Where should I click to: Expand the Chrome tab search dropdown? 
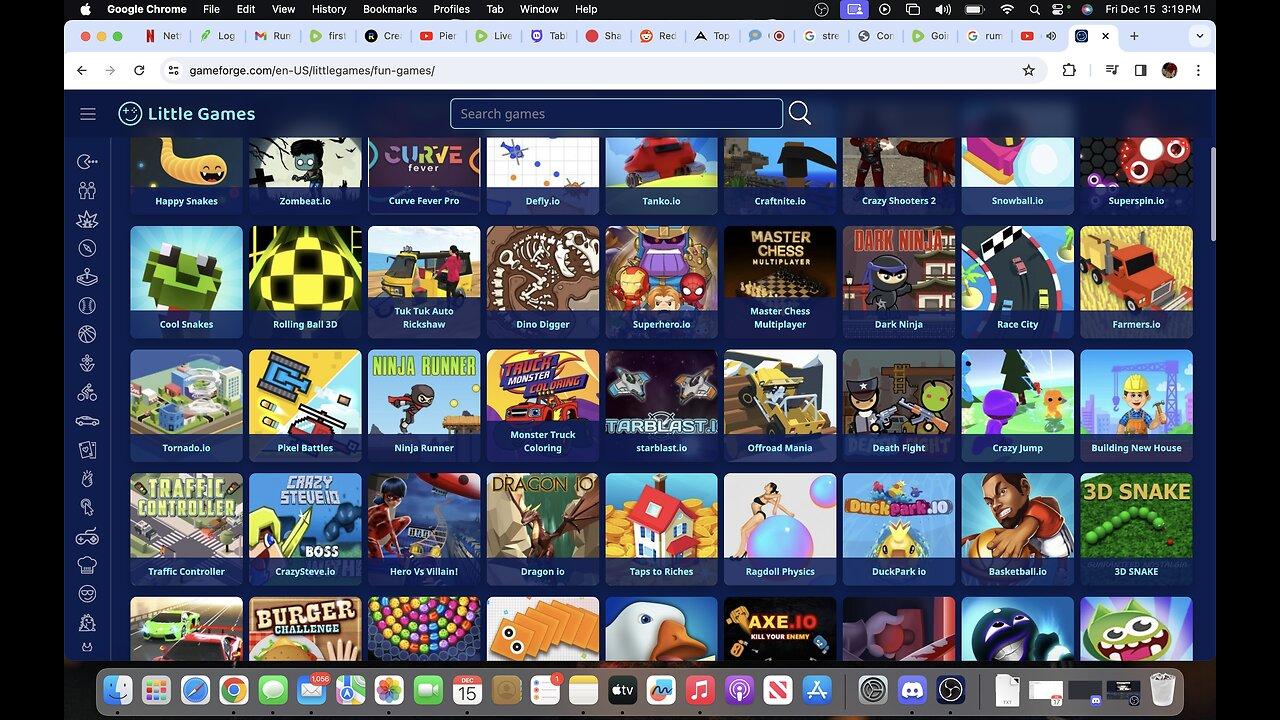[x=1199, y=36]
